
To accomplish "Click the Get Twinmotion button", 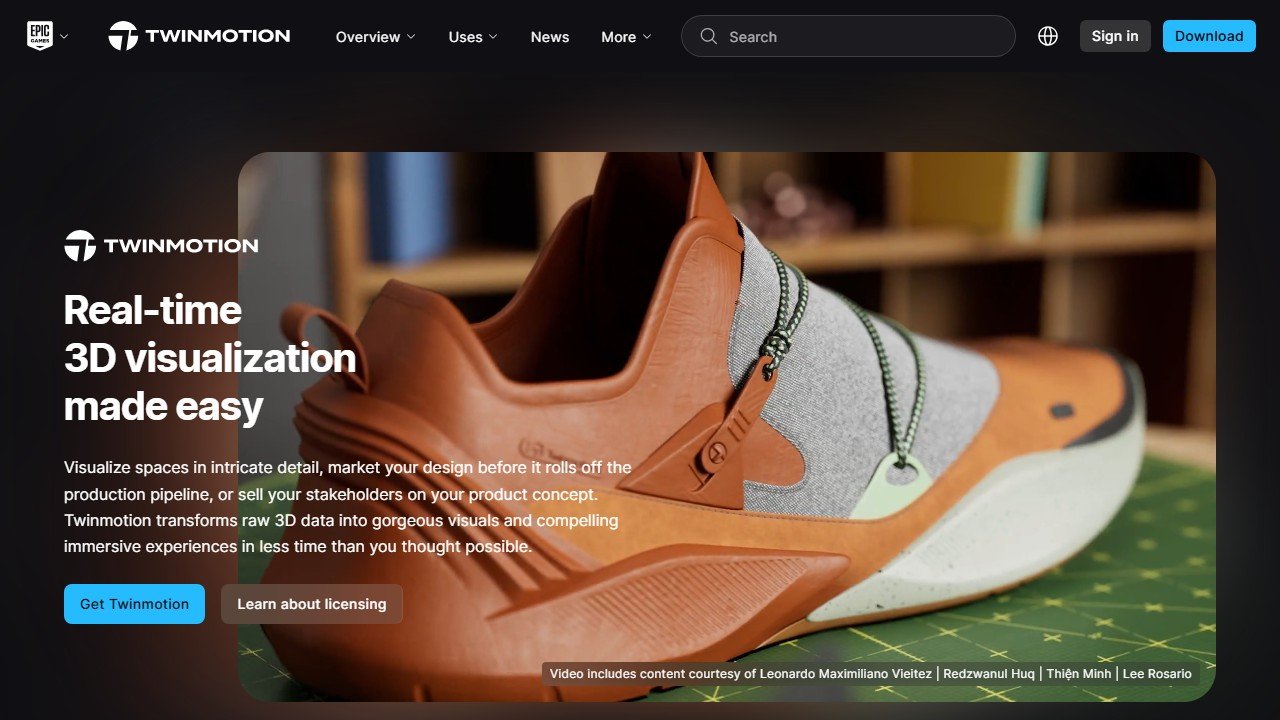I will [x=134, y=604].
